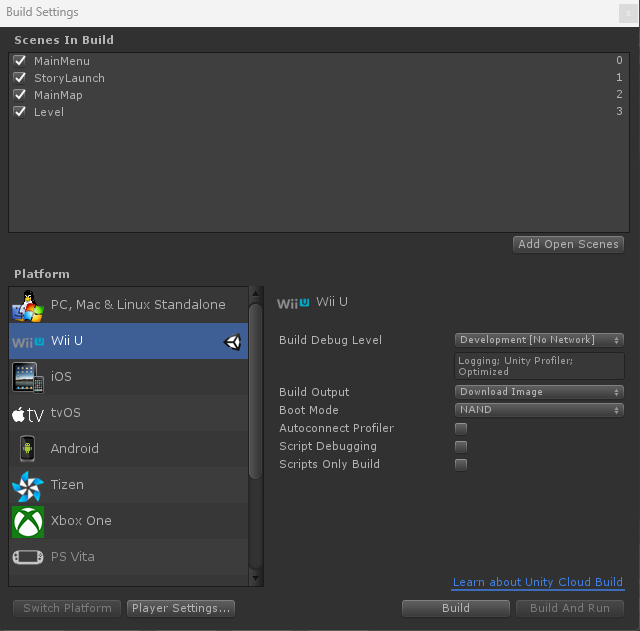Screen dimensions: 640x631
Task: Click platform list scroll down arrow
Action: (256, 578)
